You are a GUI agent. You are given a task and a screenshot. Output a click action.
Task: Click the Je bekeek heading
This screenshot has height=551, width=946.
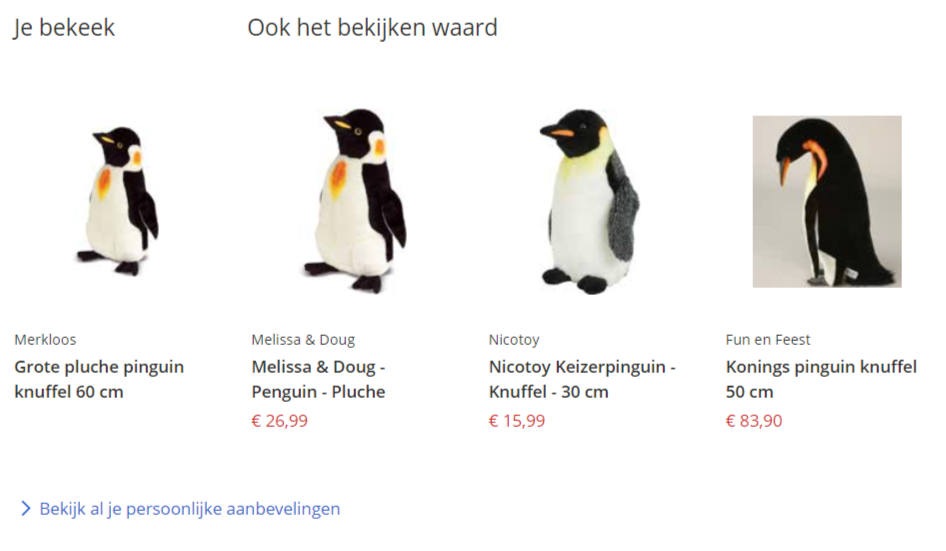point(64,28)
